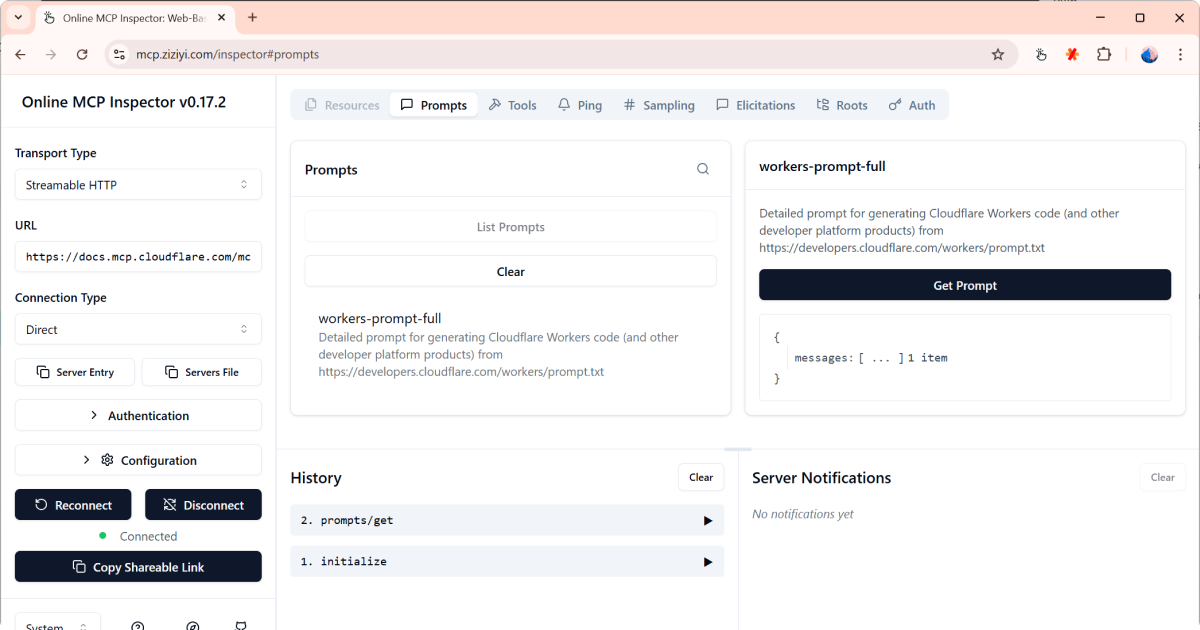This screenshot has height=630, width=1200.
Task: Expand the Configuration section
Action: (x=138, y=460)
